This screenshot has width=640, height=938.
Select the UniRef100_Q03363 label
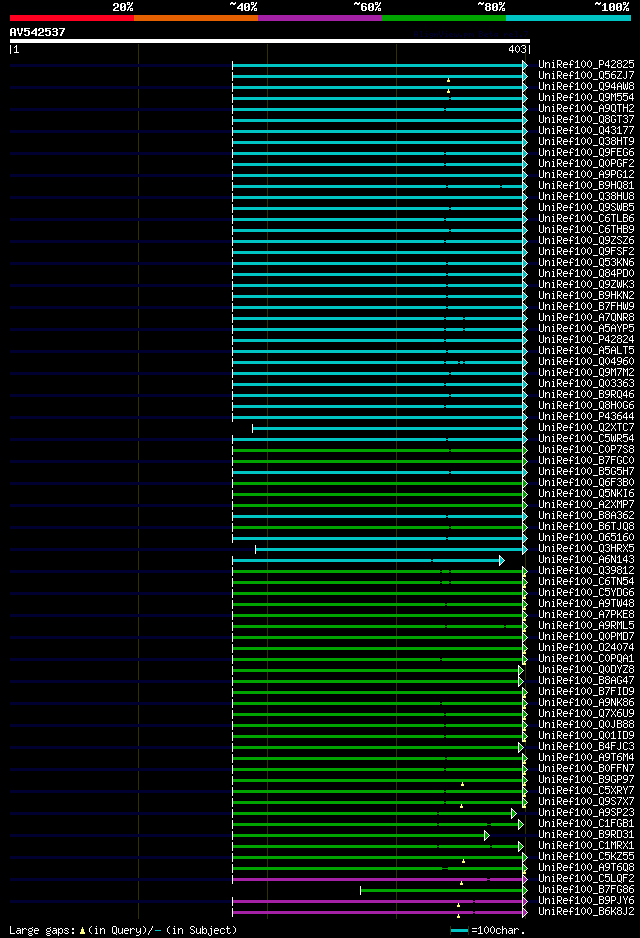coord(586,384)
